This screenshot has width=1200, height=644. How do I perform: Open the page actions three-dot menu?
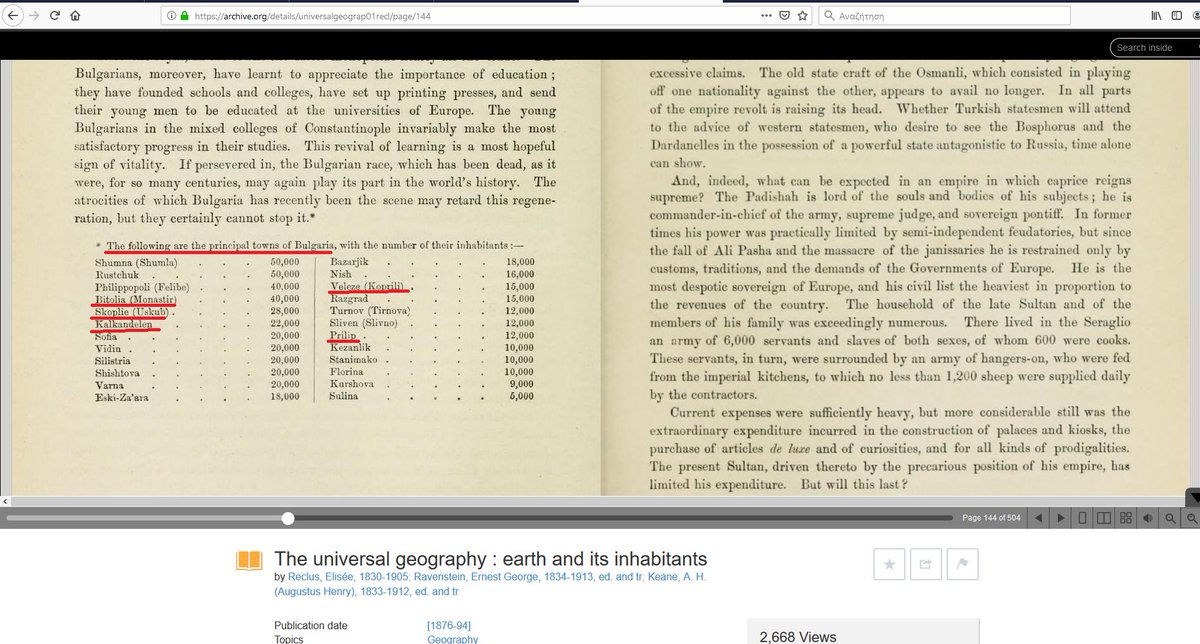[765, 16]
